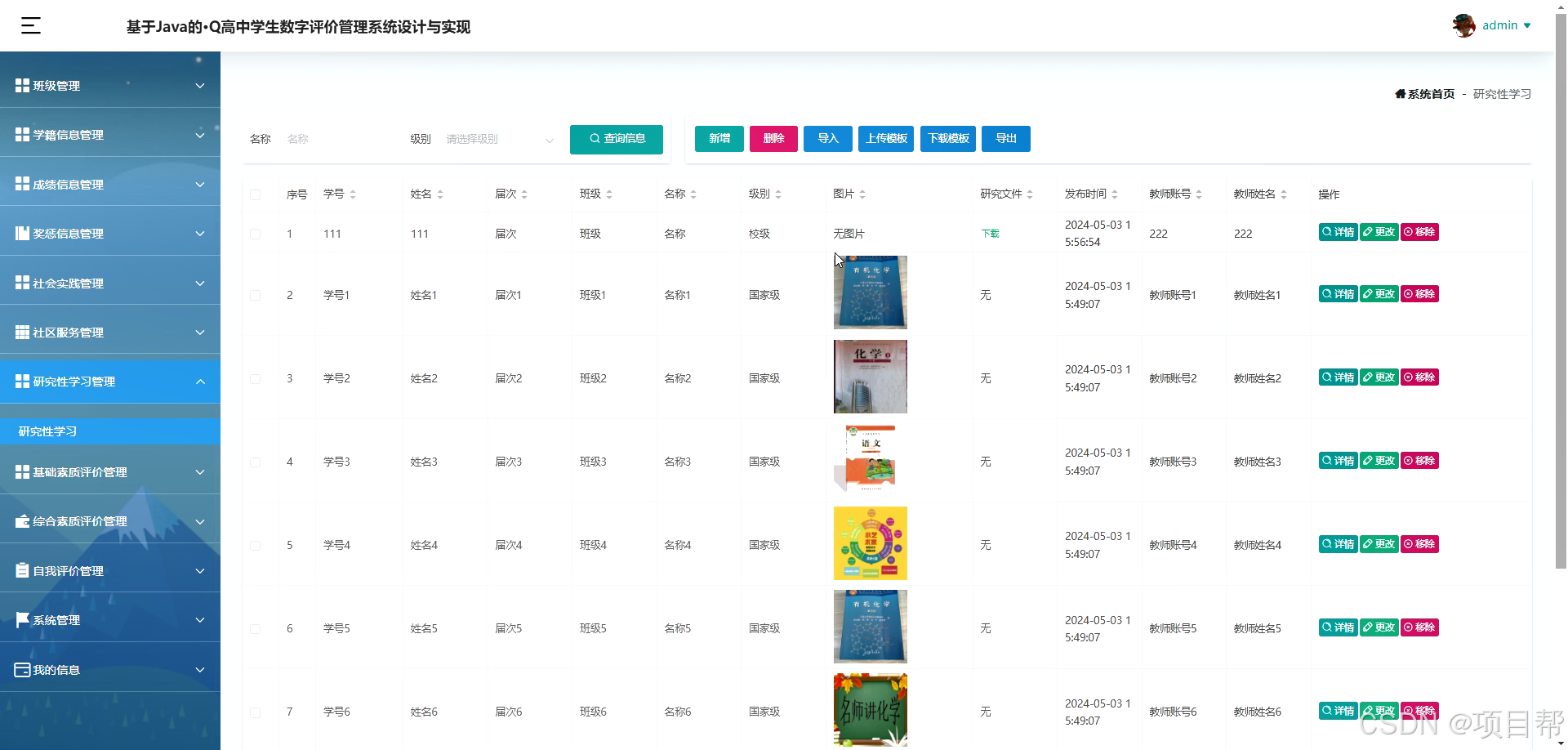
Task: Open the admin account dropdown arrow
Action: point(1527,26)
